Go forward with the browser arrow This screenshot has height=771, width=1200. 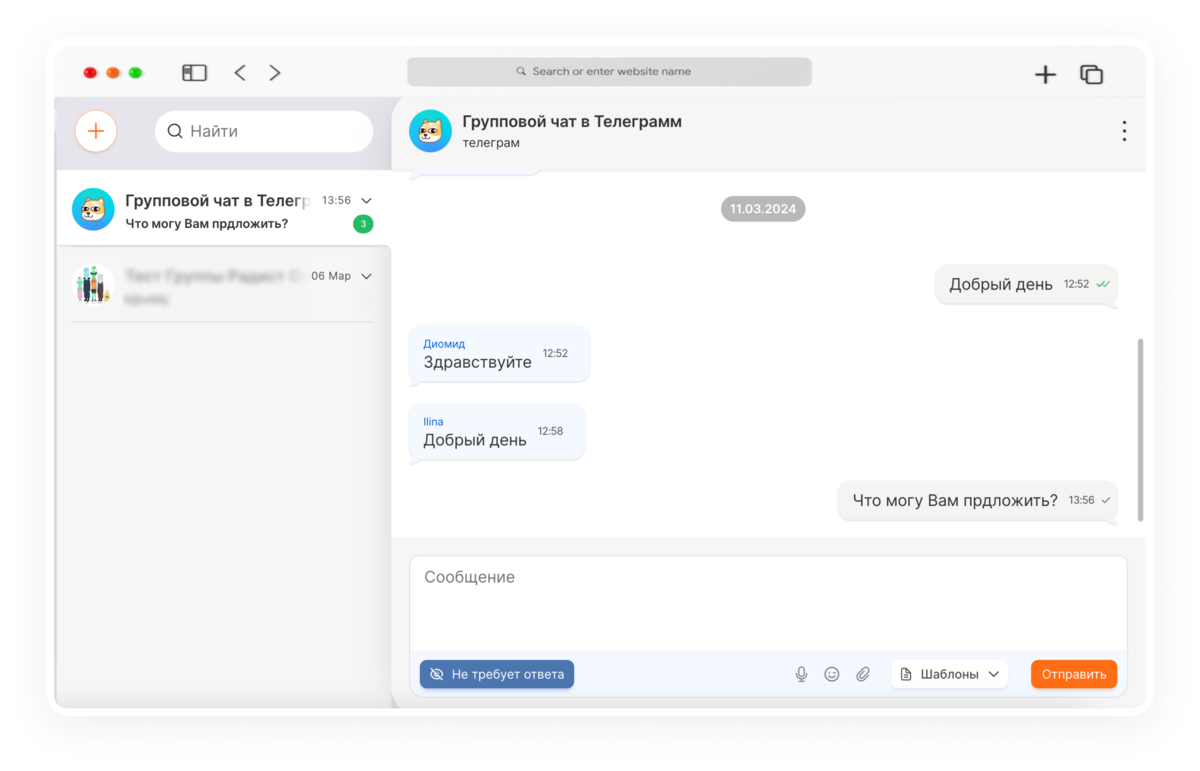coord(275,73)
